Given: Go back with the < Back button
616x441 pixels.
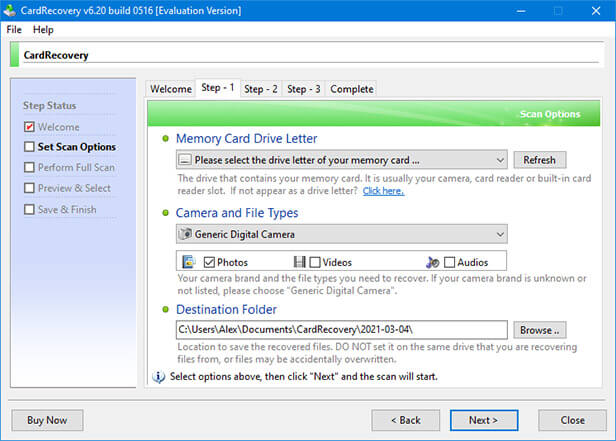Looking at the screenshot, I should pos(405,420).
